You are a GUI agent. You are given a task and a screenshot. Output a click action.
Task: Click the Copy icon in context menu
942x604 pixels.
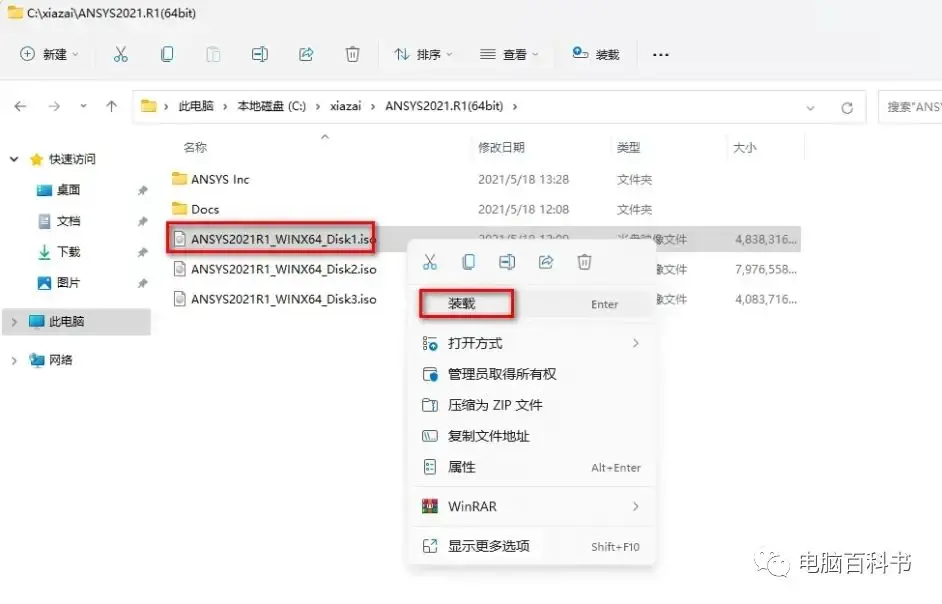click(469, 262)
